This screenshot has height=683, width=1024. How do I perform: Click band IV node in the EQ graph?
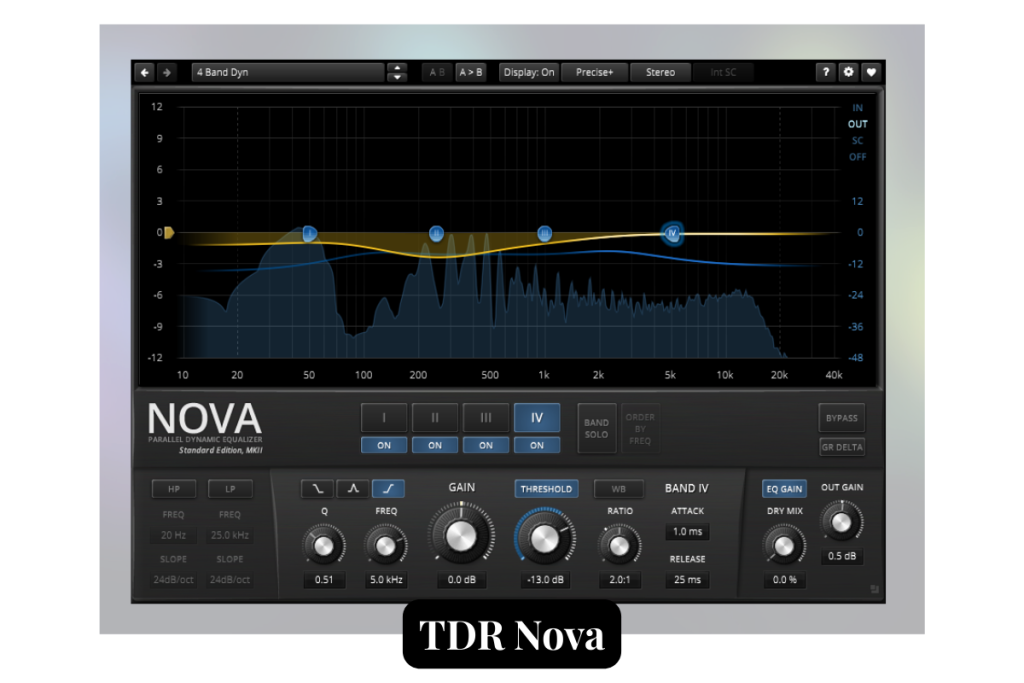pyautogui.click(x=672, y=233)
